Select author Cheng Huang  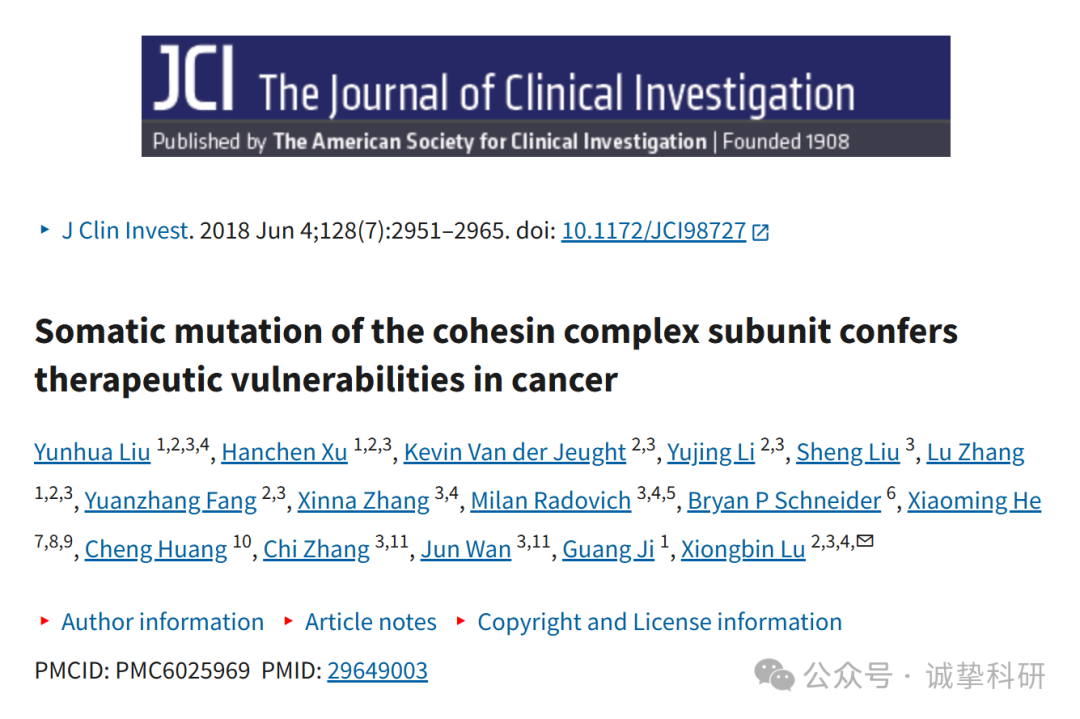156,550
